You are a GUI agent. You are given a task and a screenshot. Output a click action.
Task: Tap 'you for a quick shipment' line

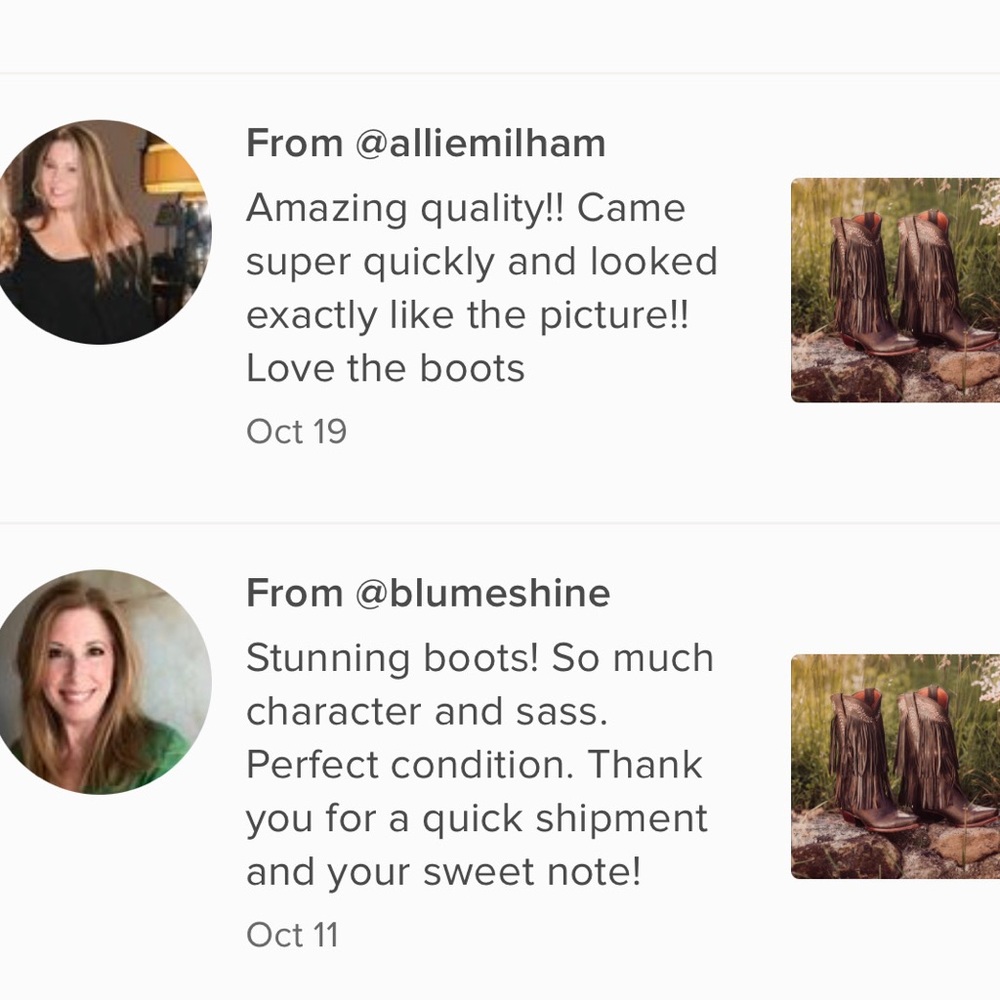tap(477, 819)
